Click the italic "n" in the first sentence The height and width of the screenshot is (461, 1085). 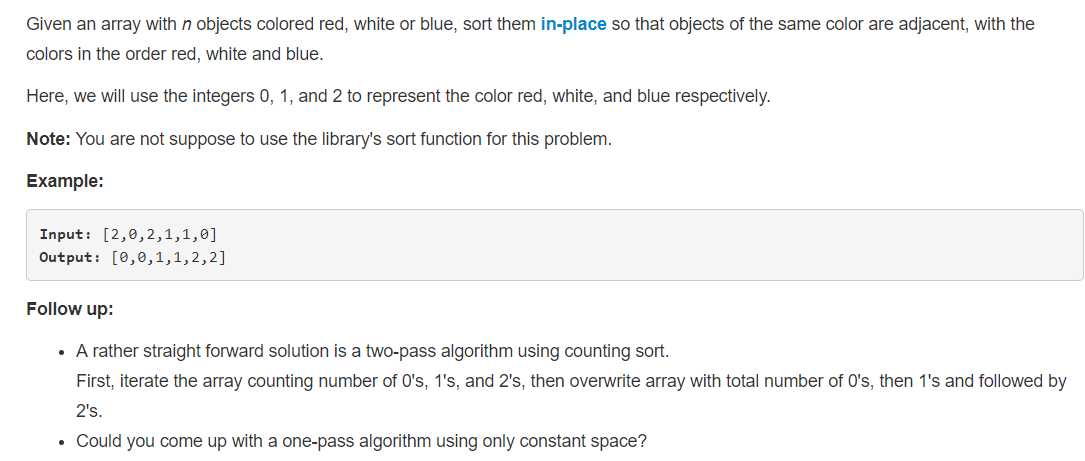click(x=186, y=26)
